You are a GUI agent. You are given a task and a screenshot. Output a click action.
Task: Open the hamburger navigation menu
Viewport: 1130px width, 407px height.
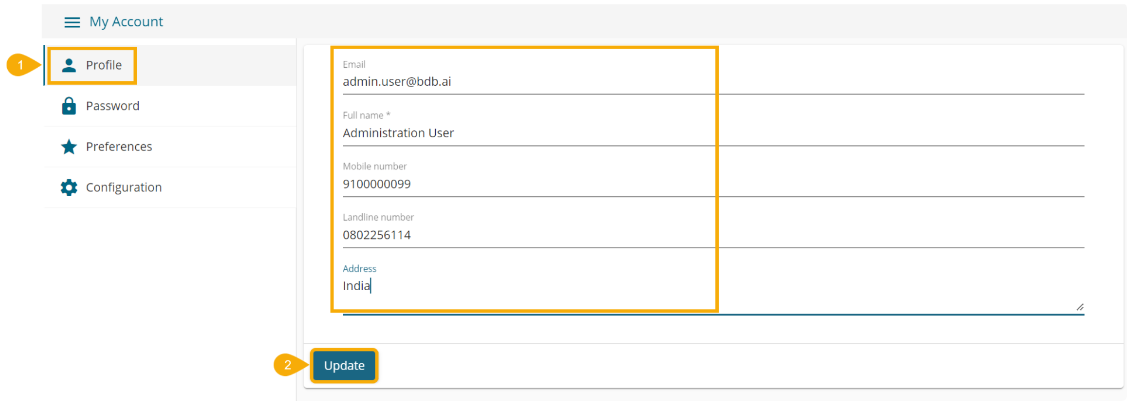(x=72, y=22)
